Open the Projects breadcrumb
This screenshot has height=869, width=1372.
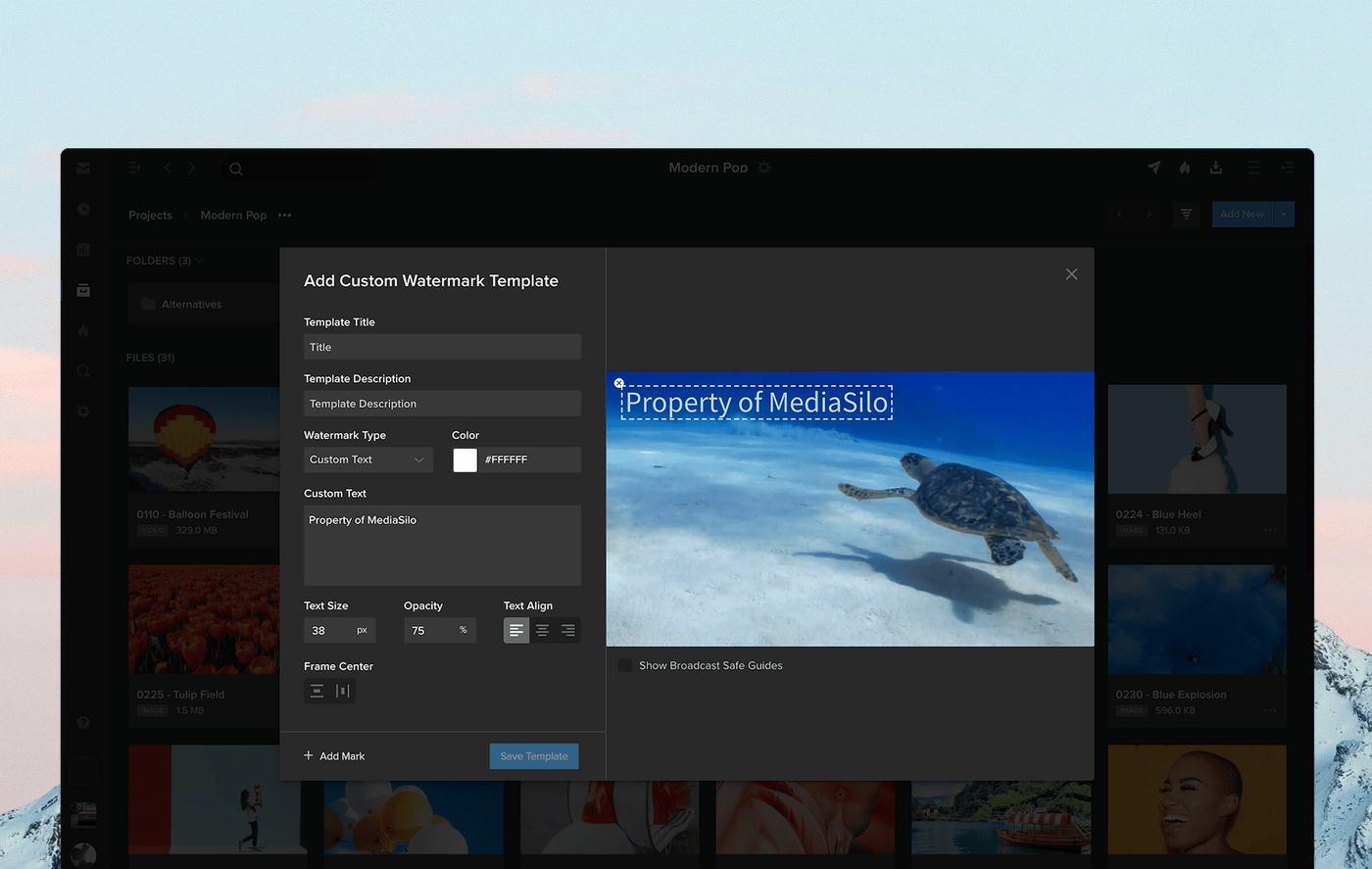coord(150,216)
